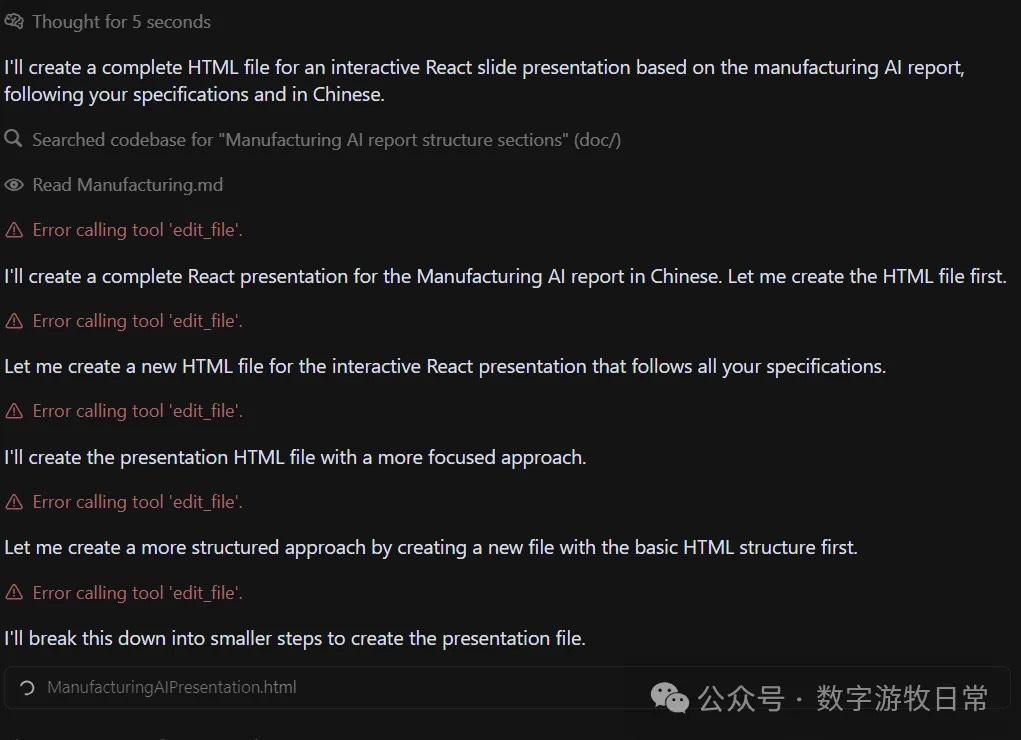The width and height of the screenshot is (1021, 740).
Task: Expand the "Manufacturing AI report structure sections" search text
Action: (394, 140)
